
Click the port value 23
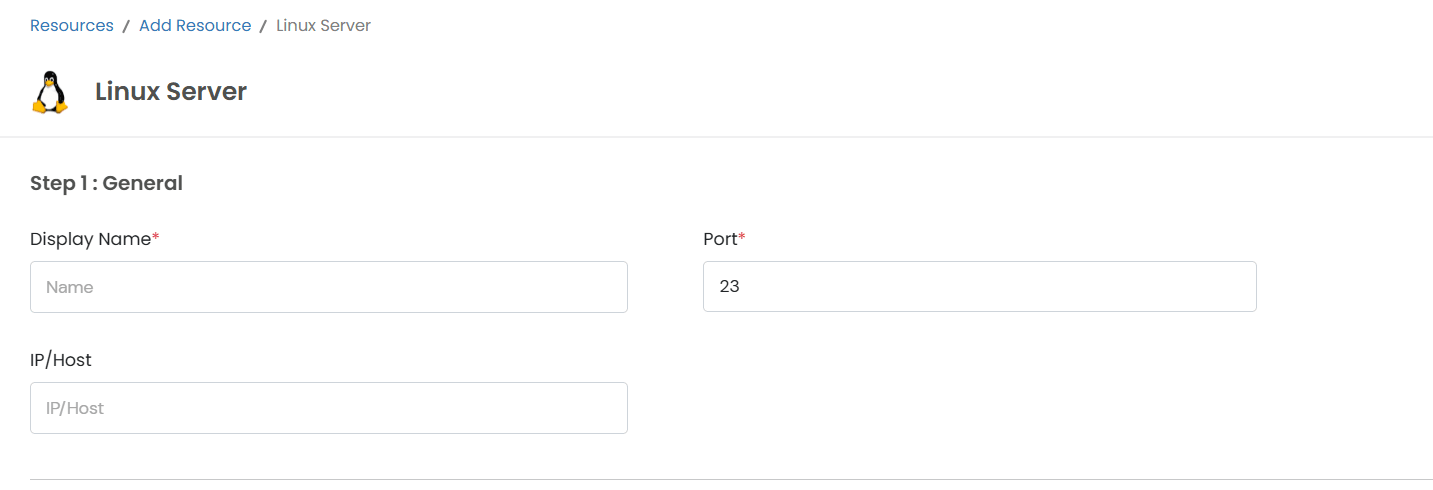(729, 287)
